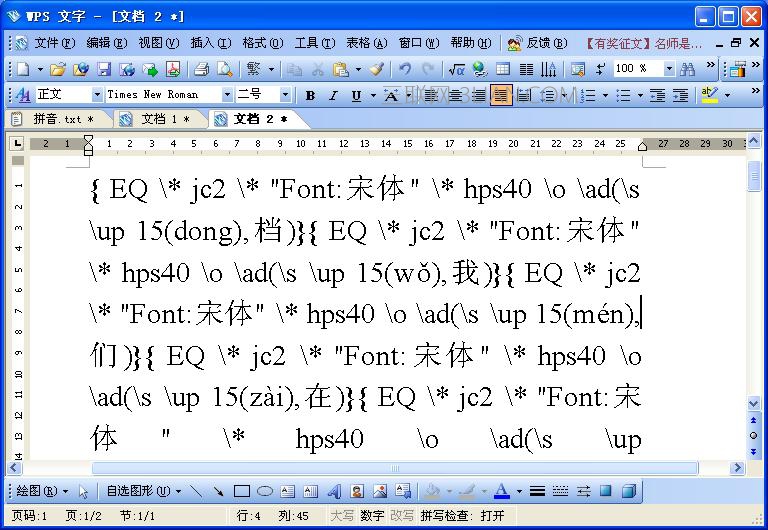The width and height of the screenshot is (768, 530).
Task: Select the rectangle shape drawing tool
Action: coord(241,491)
